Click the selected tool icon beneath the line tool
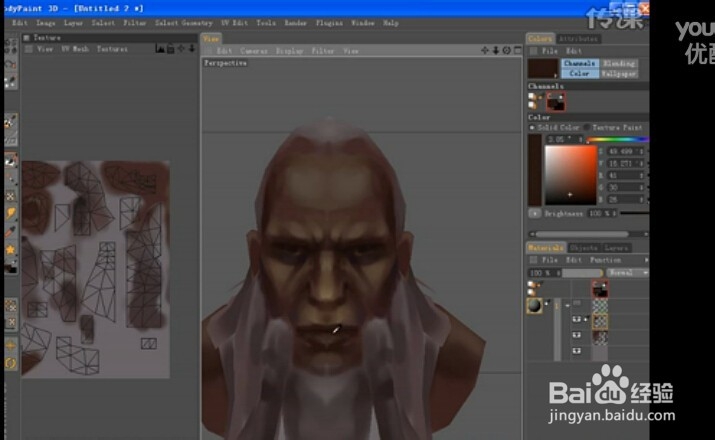 (10, 160)
